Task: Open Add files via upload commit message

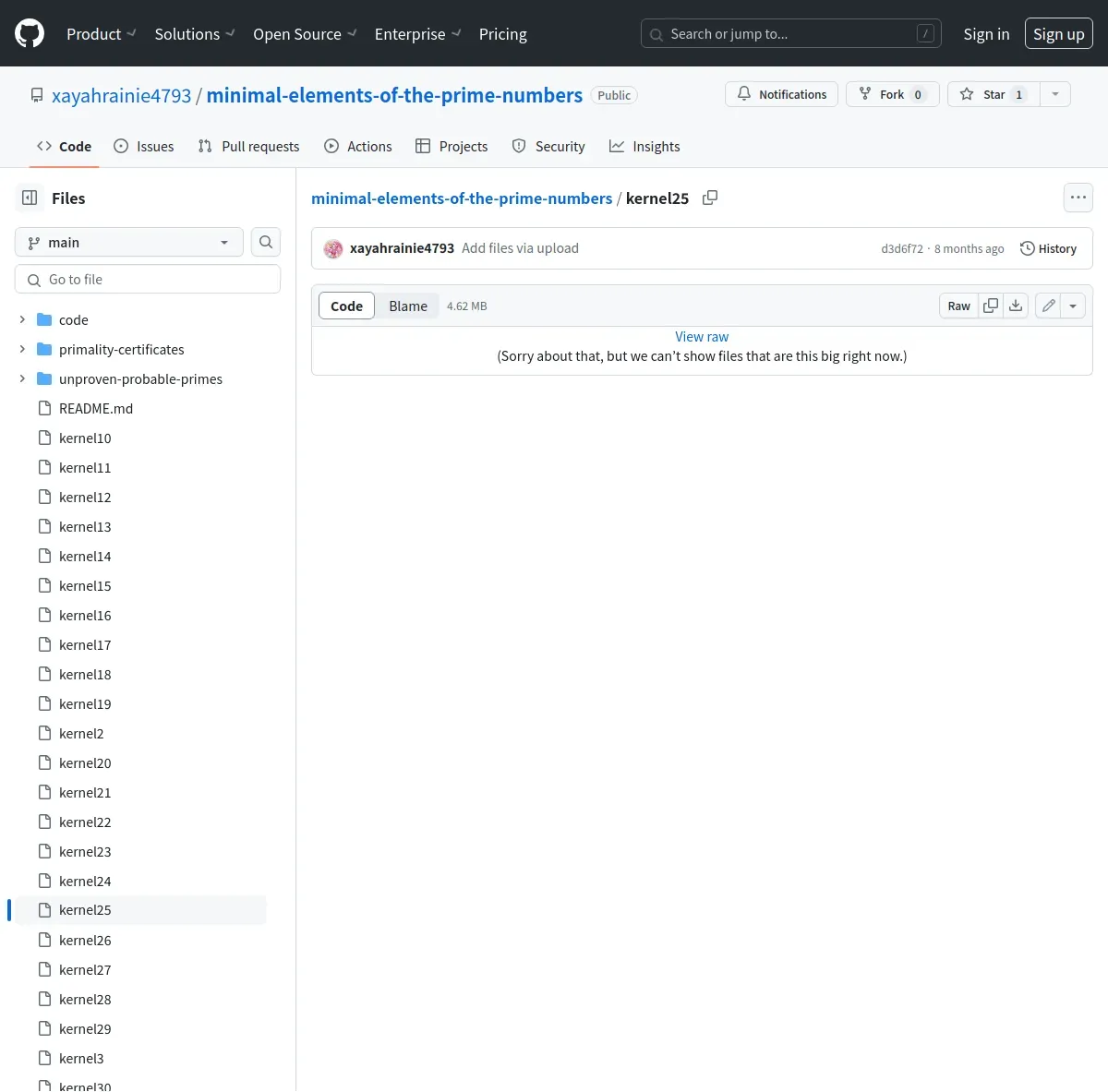Action: (x=520, y=248)
